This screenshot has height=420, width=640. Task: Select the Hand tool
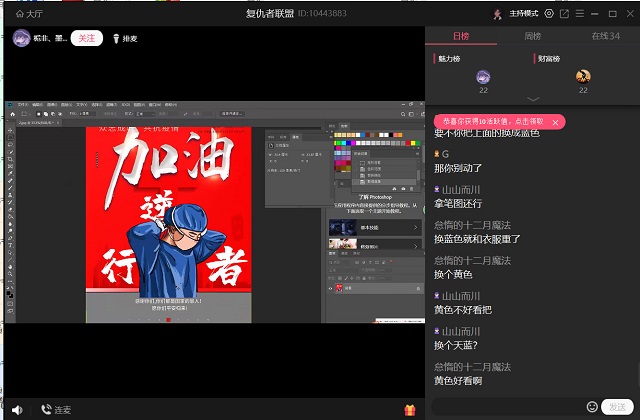pos(10,267)
